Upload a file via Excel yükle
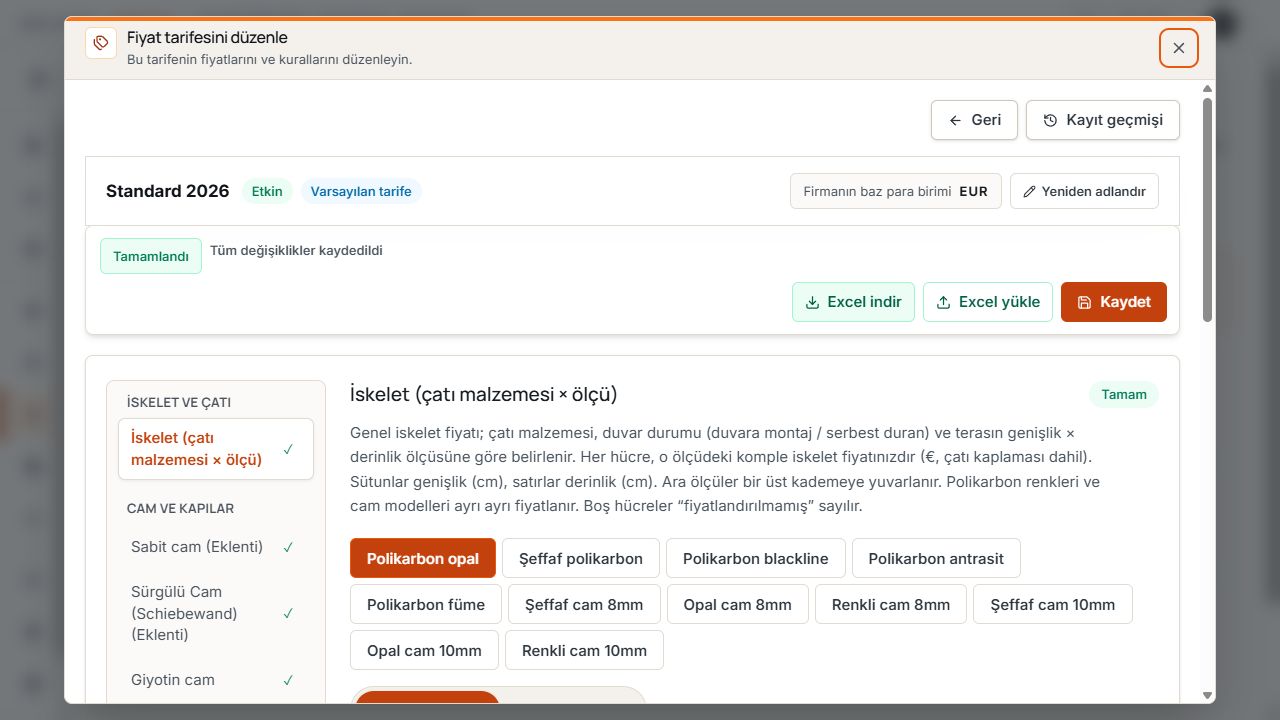The width and height of the screenshot is (1280, 720). point(988,302)
